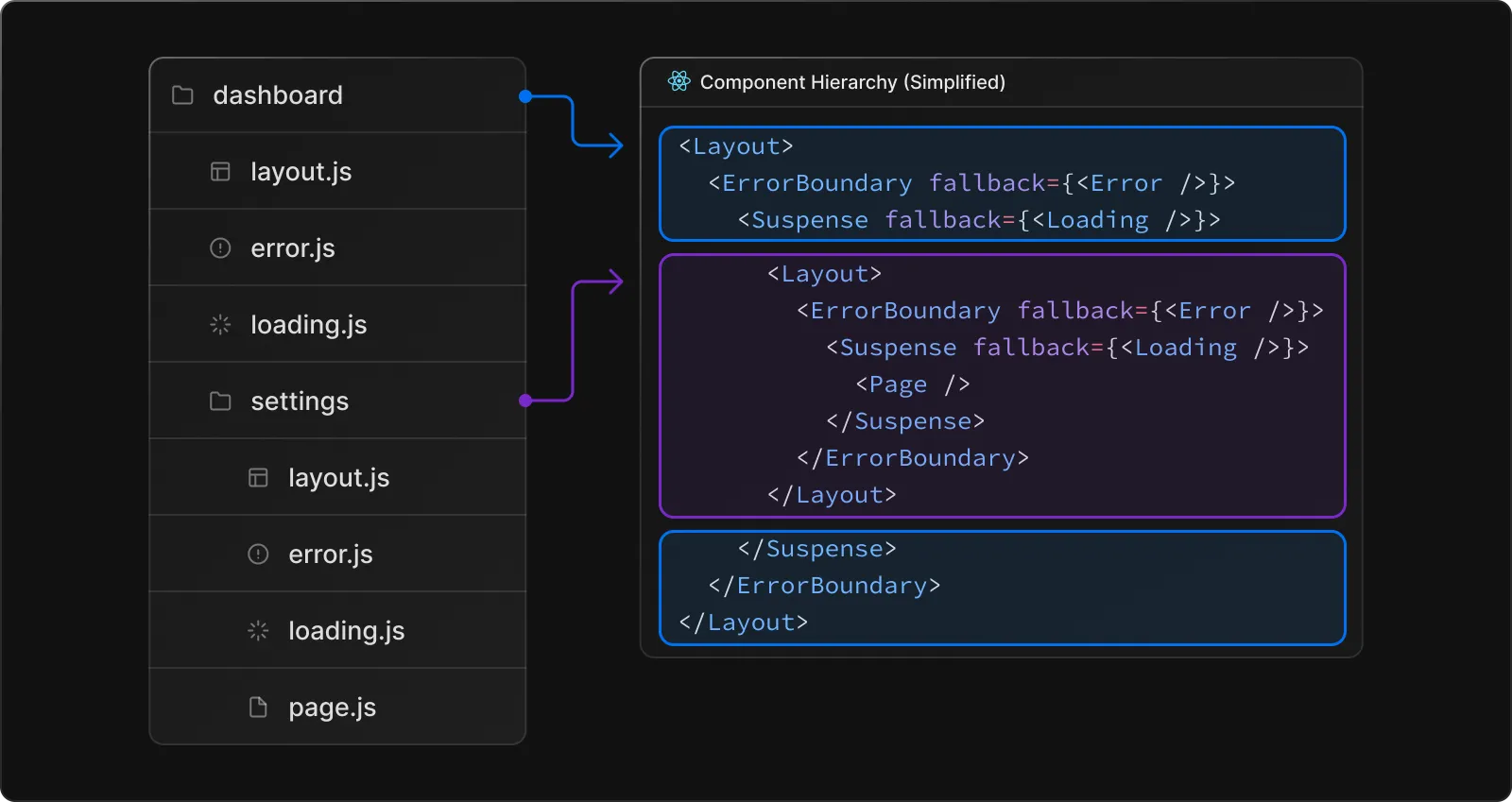Click closing </Layout> tag in bottom blue block
This screenshot has height=802, width=1512.
click(743, 623)
